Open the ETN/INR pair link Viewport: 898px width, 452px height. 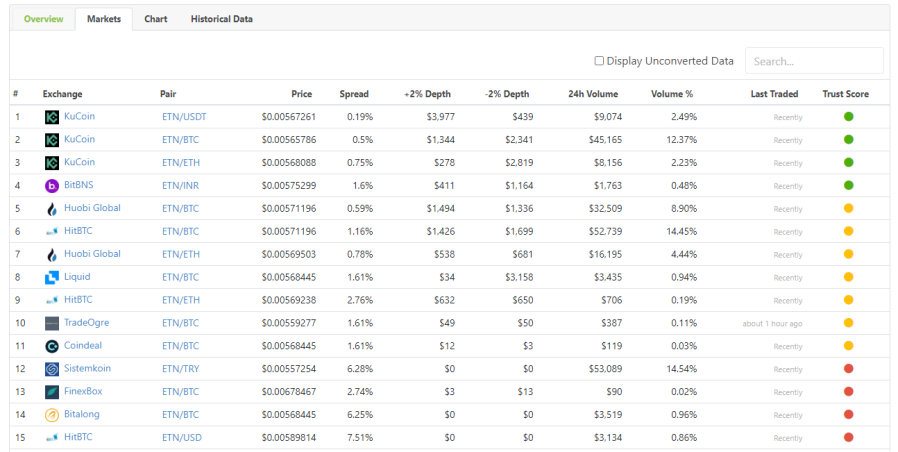click(x=181, y=186)
